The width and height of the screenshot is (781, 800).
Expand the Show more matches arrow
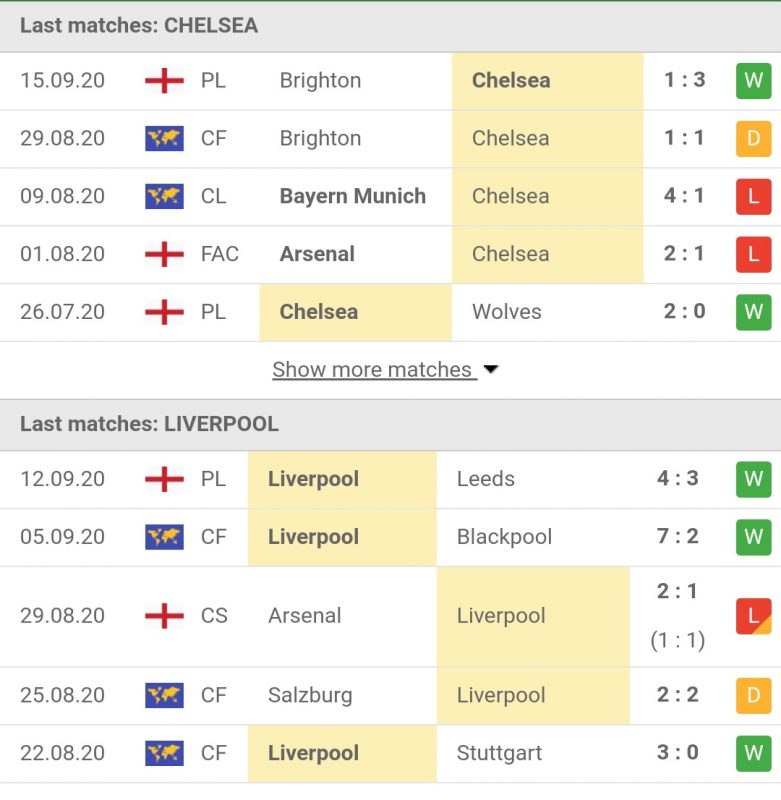[491, 370]
